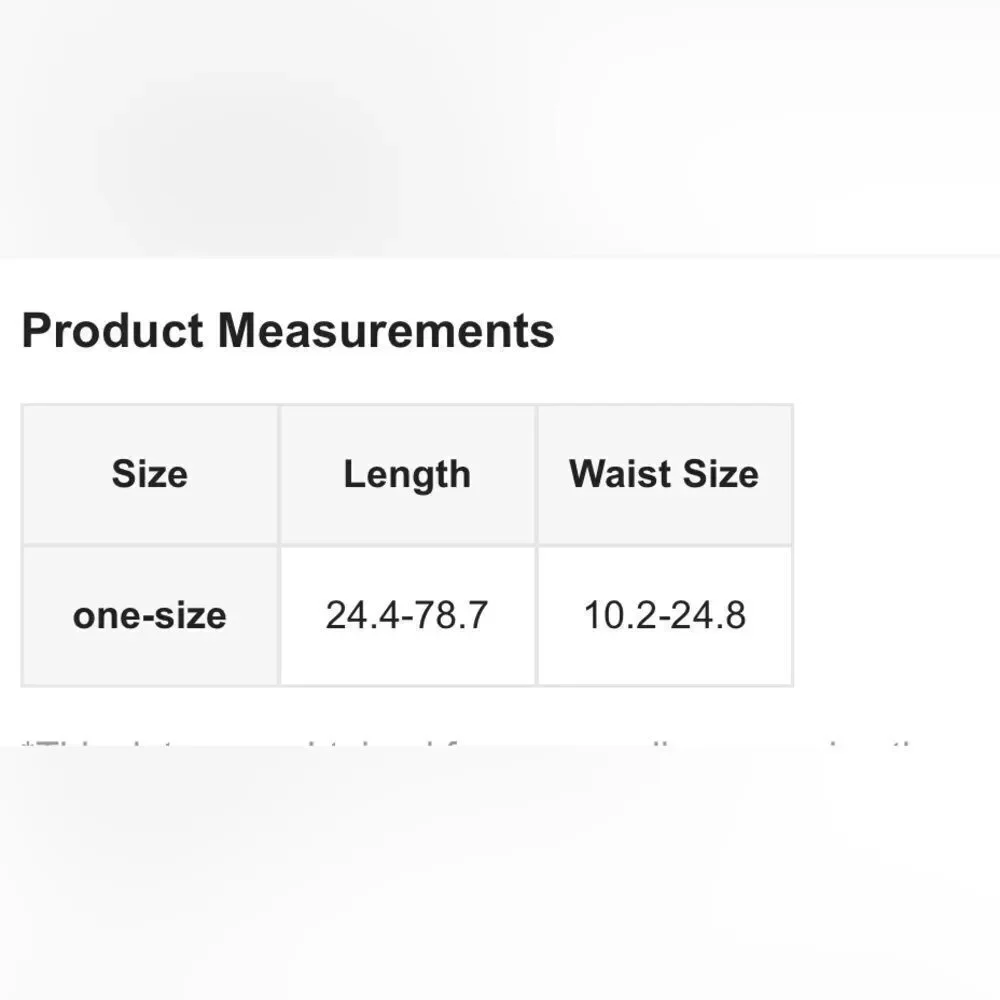
Task: Select the word Measurements in the heading
Action: [x=386, y=331]
